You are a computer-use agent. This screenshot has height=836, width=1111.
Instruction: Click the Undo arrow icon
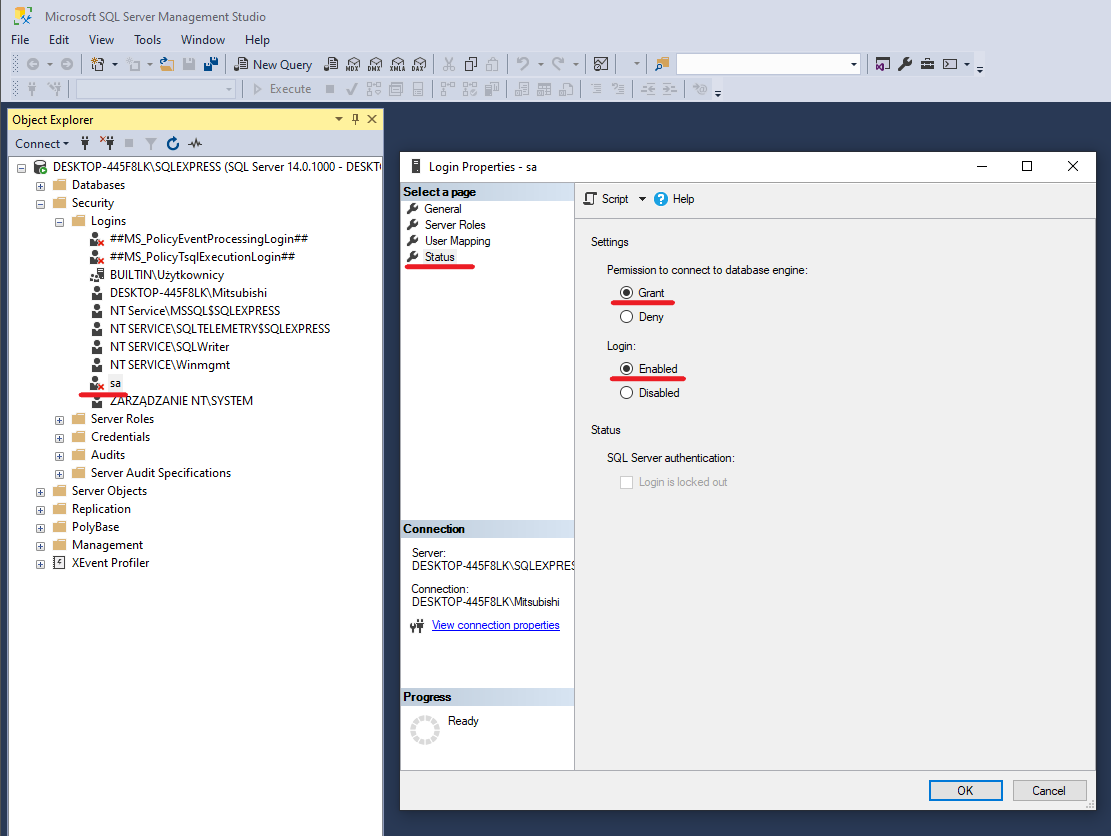click(523, 64)
